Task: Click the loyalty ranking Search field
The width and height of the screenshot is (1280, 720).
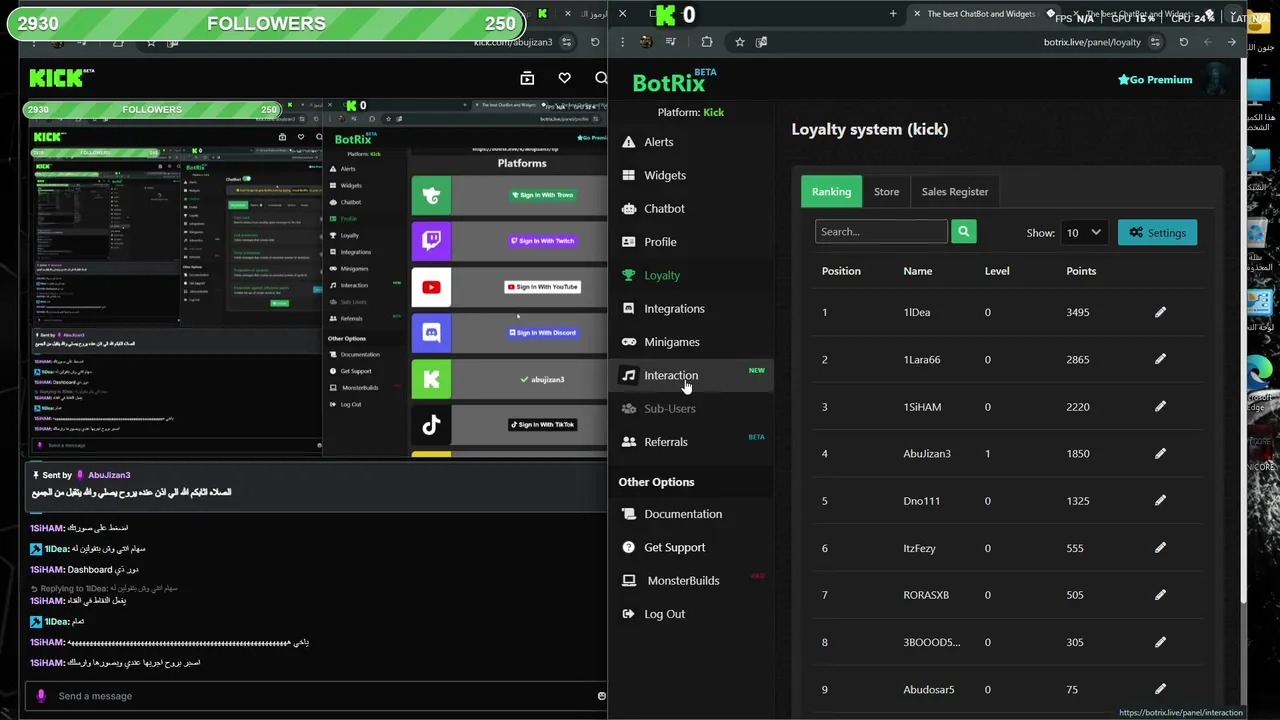Action: coord(881,232)
